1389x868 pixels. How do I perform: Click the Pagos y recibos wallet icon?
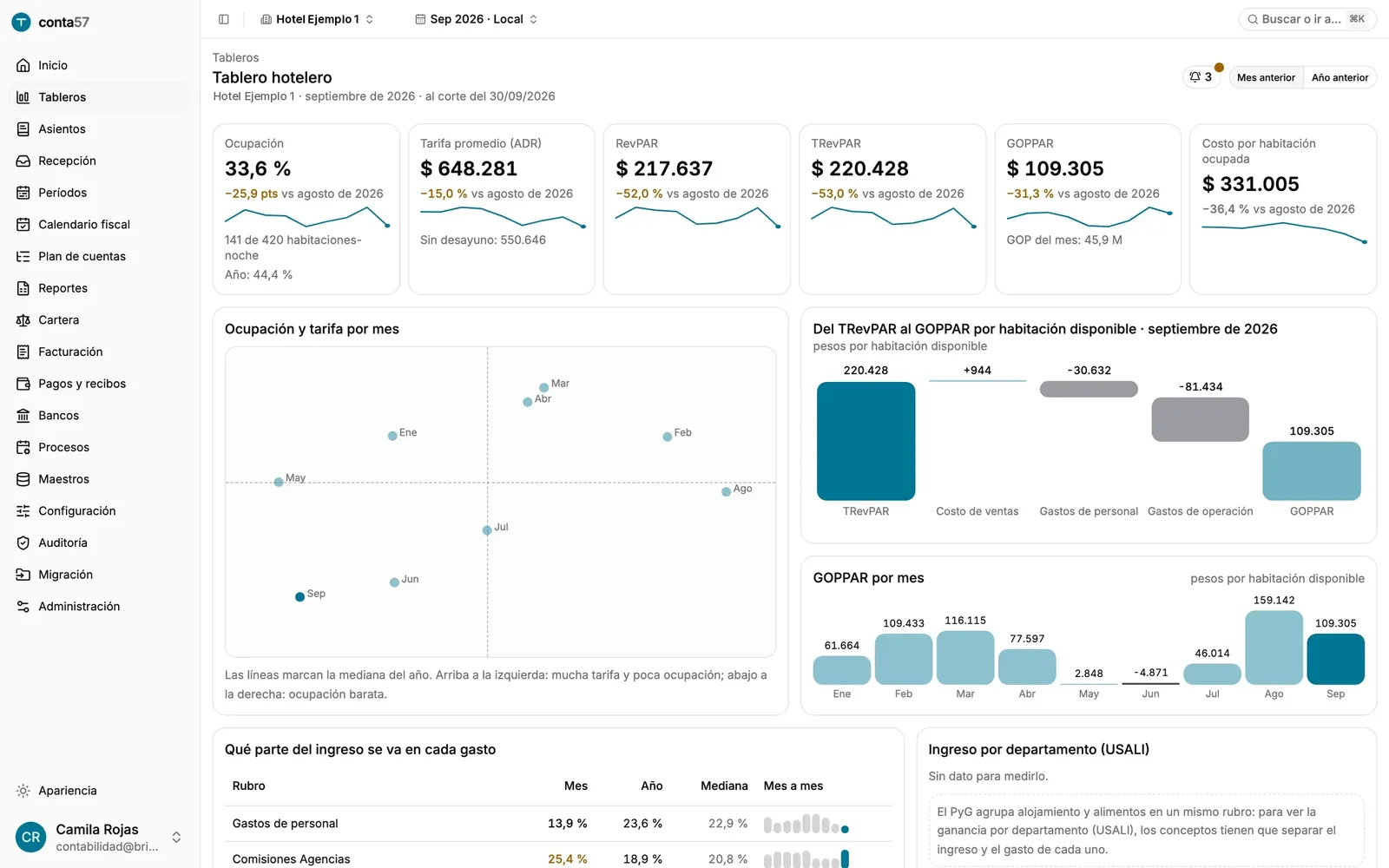click(x=23, y=384)
